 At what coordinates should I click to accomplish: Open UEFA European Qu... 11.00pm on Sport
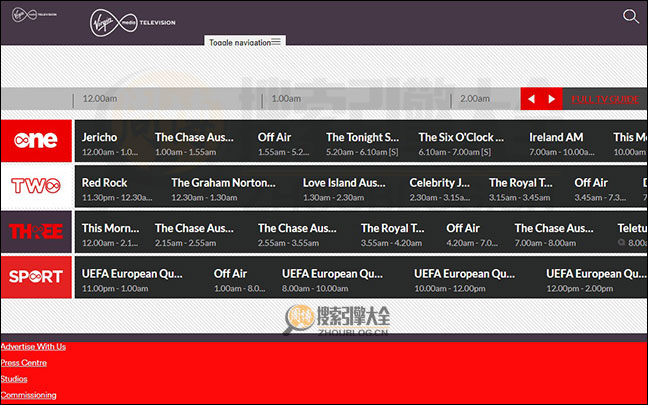tap(132, 280)
